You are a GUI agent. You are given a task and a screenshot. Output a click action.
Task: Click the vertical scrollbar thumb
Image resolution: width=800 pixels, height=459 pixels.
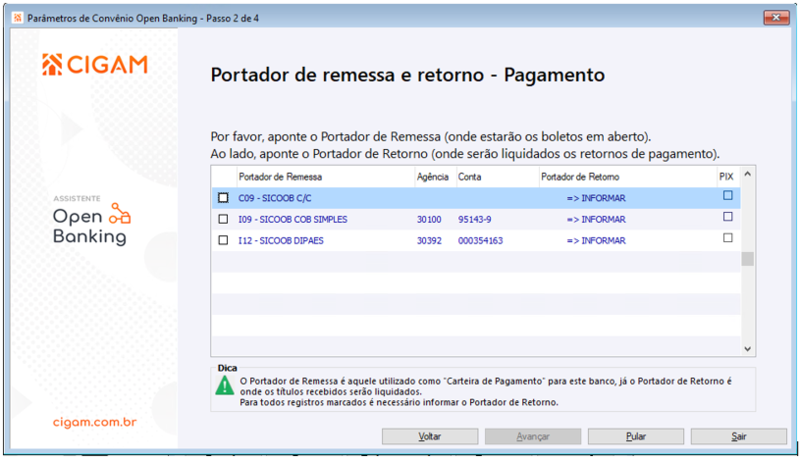pos(747,259)
